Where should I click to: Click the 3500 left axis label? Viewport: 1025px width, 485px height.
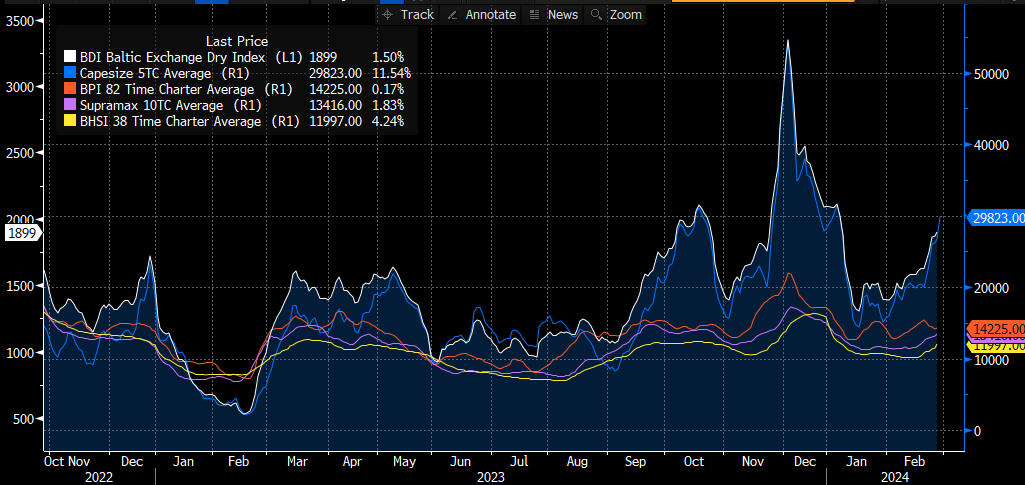18,21
